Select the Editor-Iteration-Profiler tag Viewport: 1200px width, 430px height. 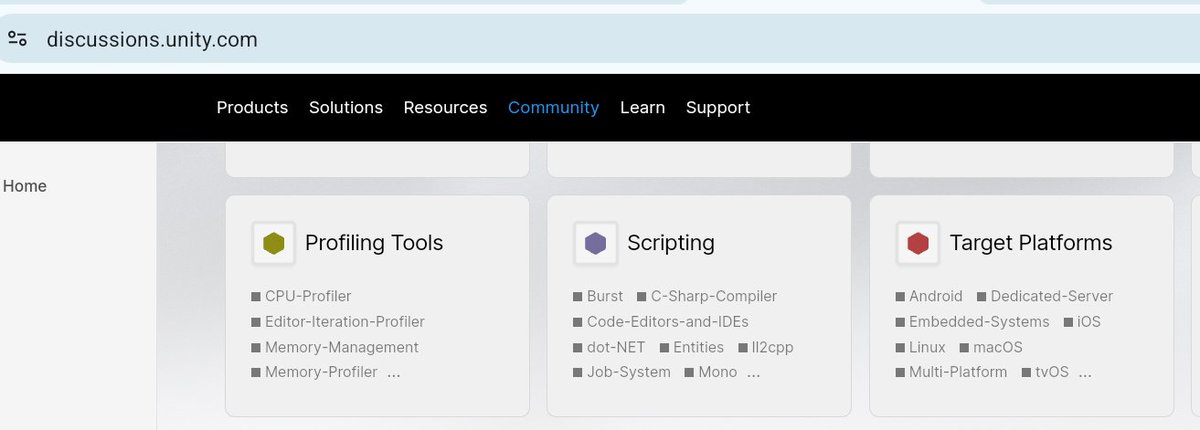[338, 322]
